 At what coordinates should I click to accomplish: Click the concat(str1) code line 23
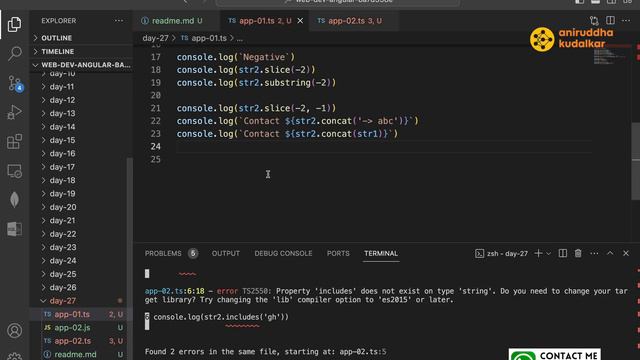click(287, 134)
